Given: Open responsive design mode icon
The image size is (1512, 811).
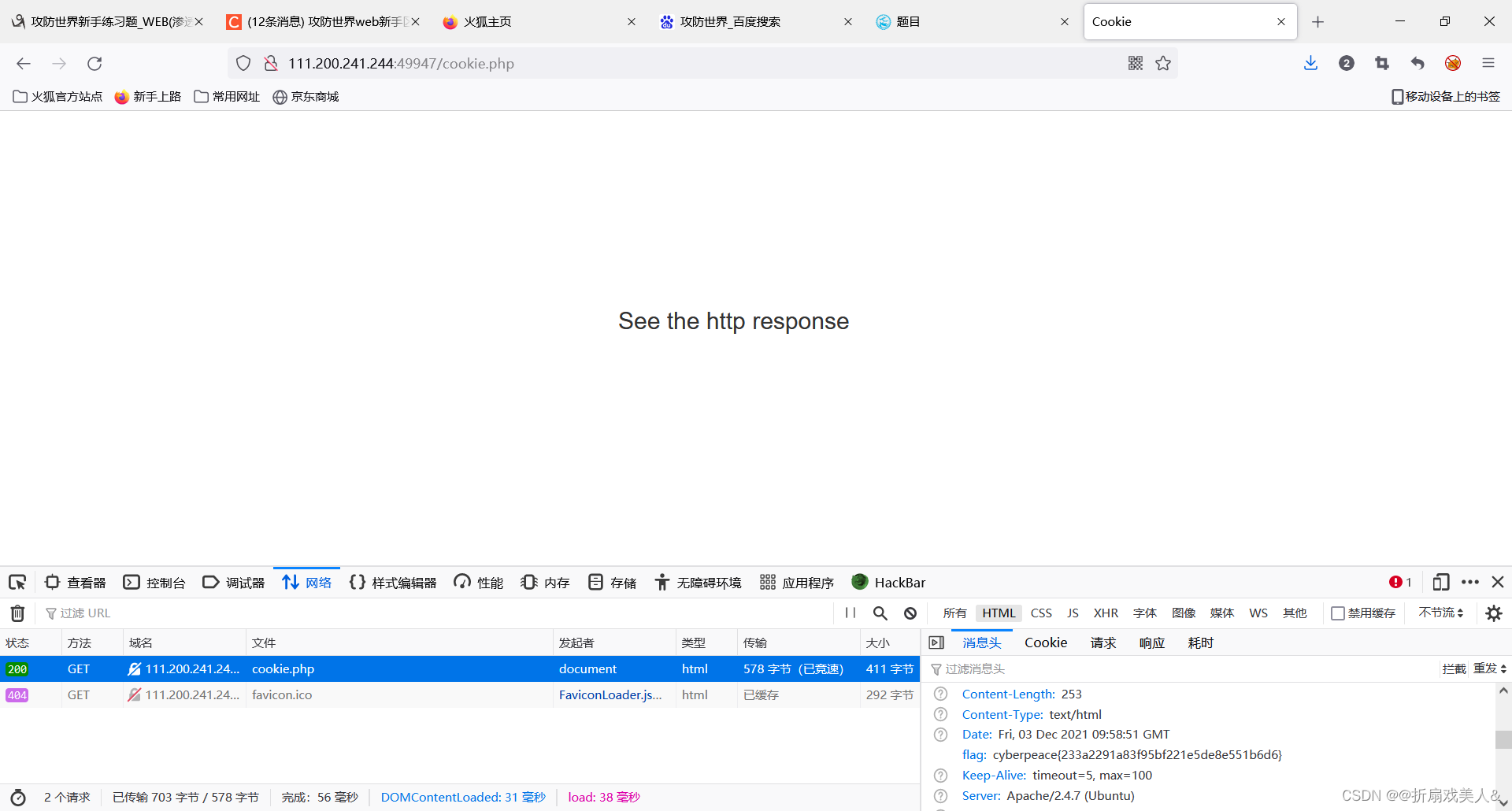Looking at the screenshot, I should [x=1440, y=583].
